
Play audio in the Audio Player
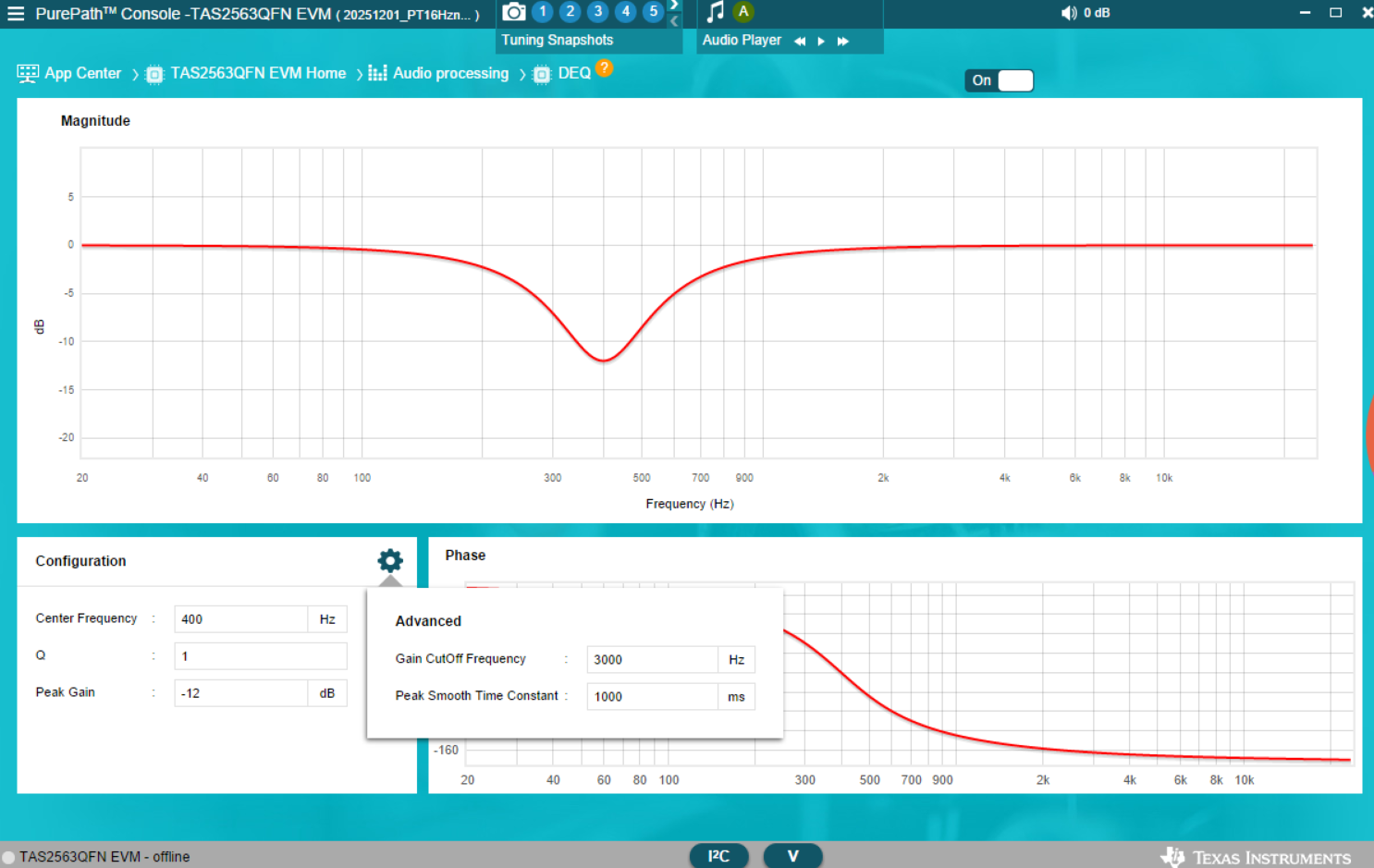point(821,41)
